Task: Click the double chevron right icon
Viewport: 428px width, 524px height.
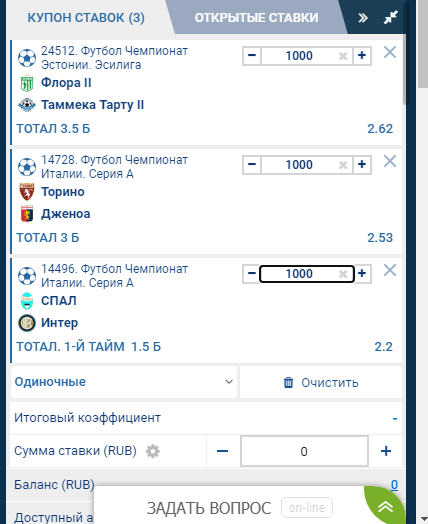Action: pyautogui.click(x=363, y=18)
